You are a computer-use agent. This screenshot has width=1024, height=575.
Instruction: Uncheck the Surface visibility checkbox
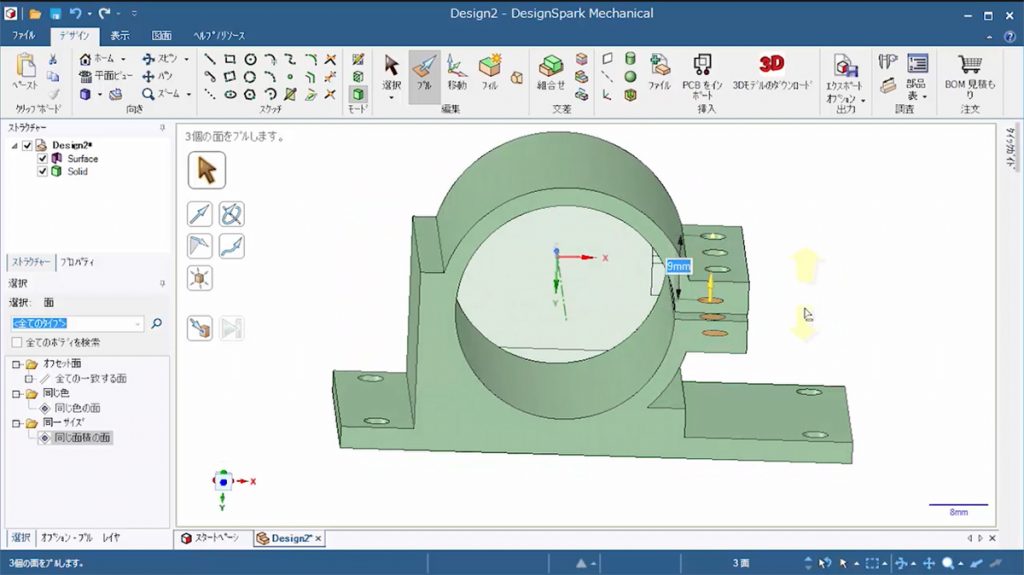coord(43,158)
